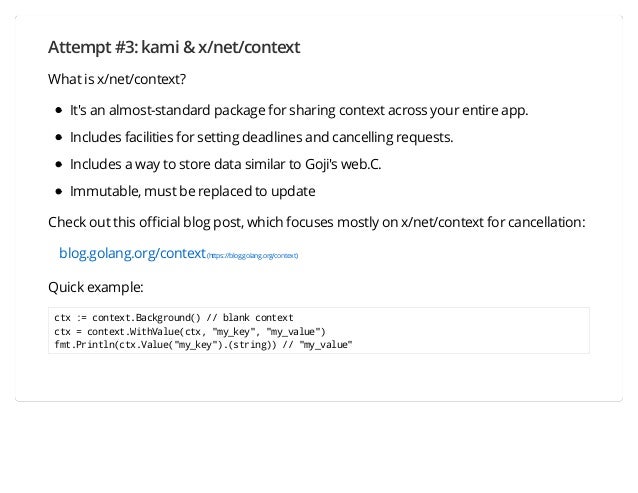This screenshot has height=493, width=638.
Task: Click the 'Quick example:' label
Action: tap(96, 287)
